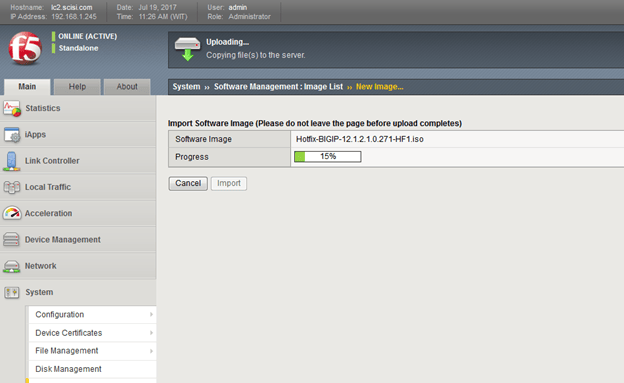Click New Image... breadcrumb
Viewport: 624px width, 383px height.
click(380, 87)
